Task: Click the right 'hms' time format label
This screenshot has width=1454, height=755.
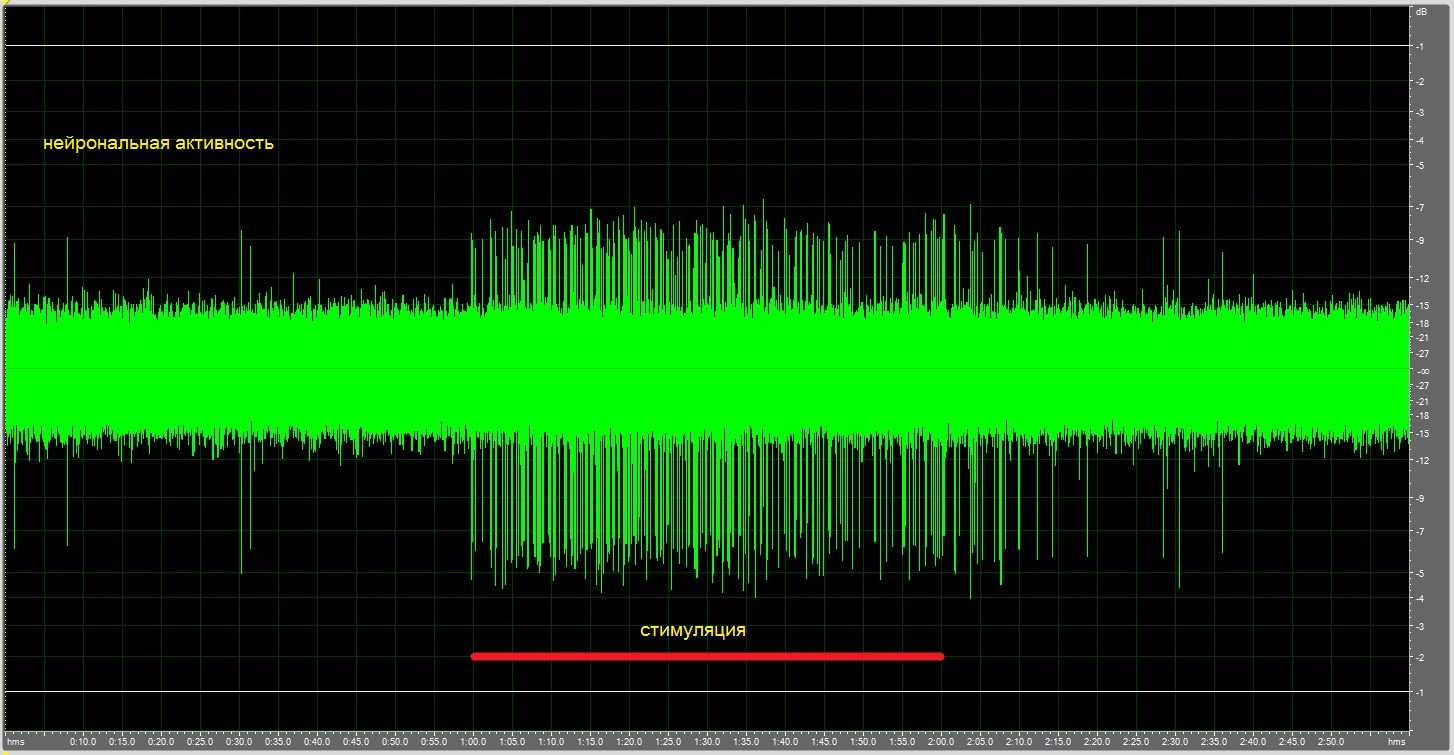Action: [x=1397, y=742]
